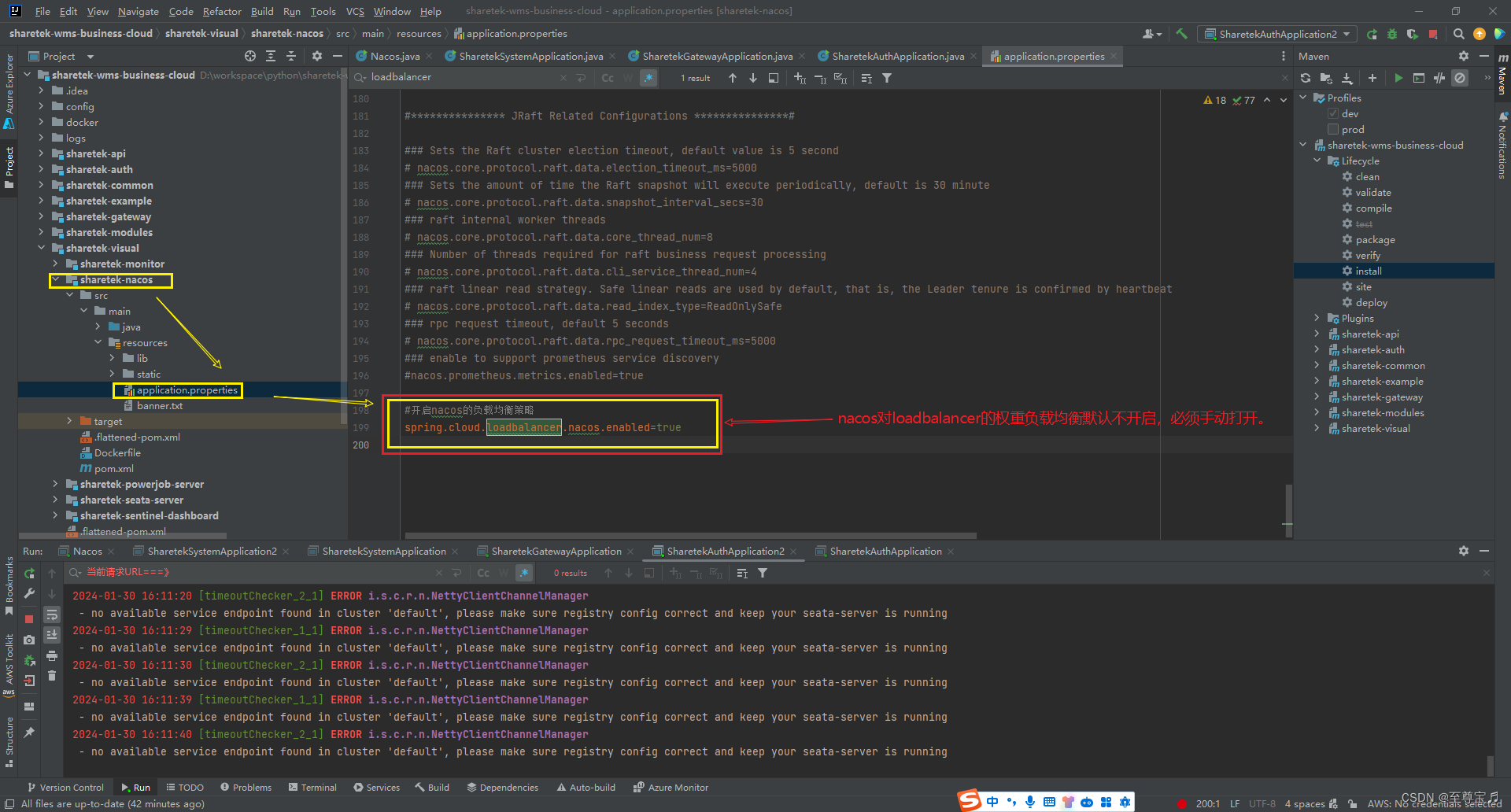The height and width of the screenshot is (812, 1511).
Task: Open Azure Monitor tool window
Action: click(671, 787)
